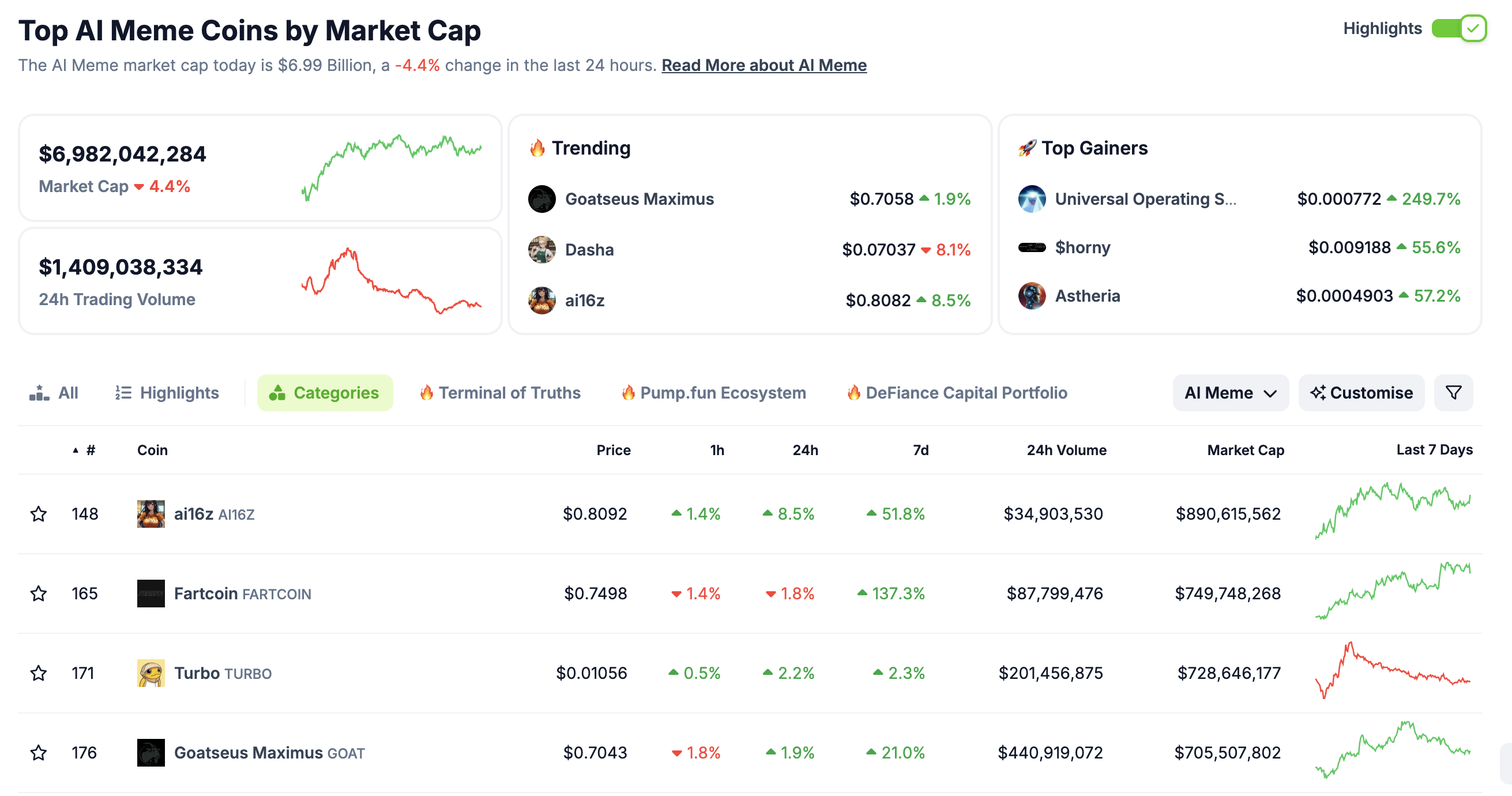Viewport: 1512px width, 796px height.
Task: Open the AI Meme category dropdown
Action: click(x=1230, y=392)
